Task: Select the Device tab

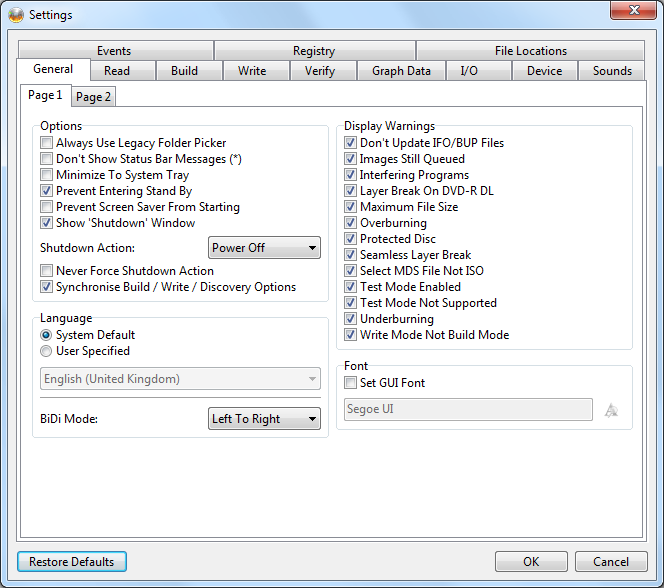Action: click(545, 71)
